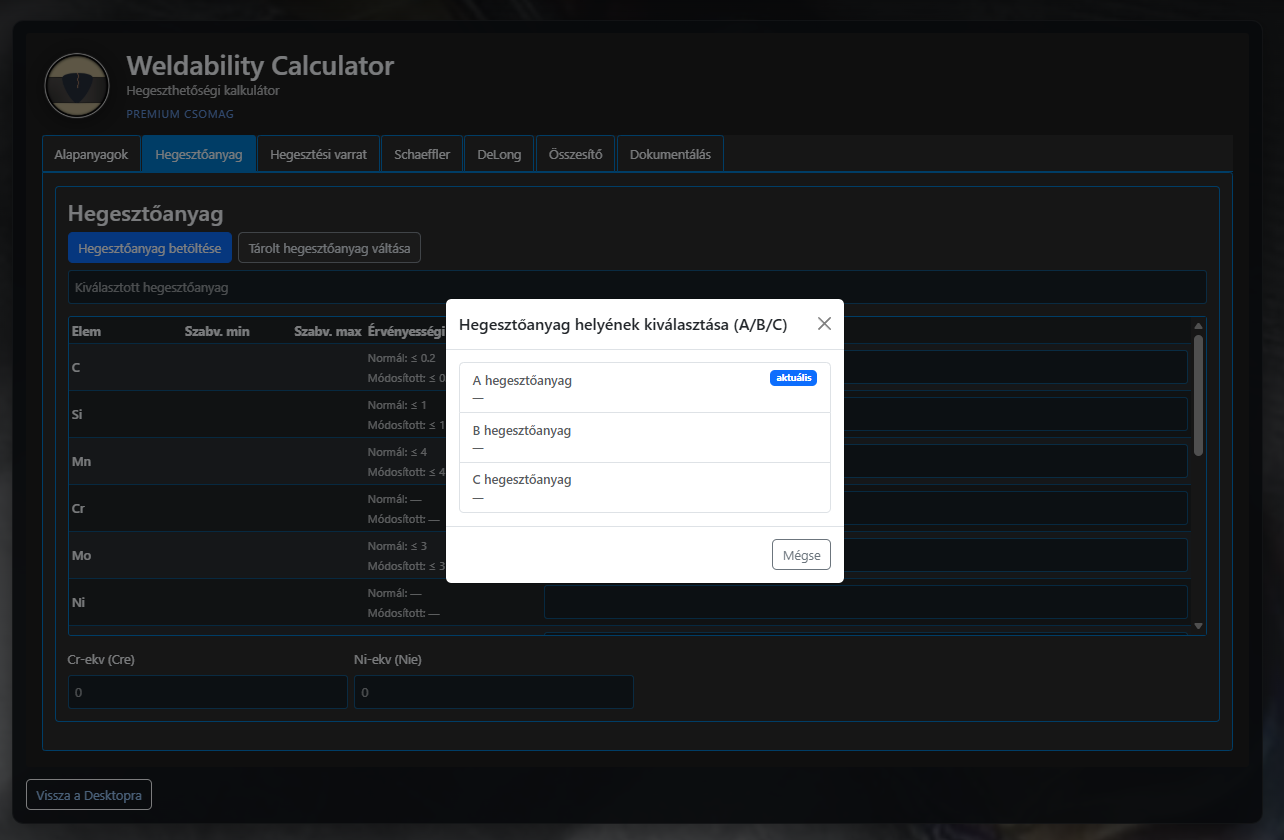Click the Szabv. min column header
The height and width of the screenshot is (840, 1284).
coord(217,331)
